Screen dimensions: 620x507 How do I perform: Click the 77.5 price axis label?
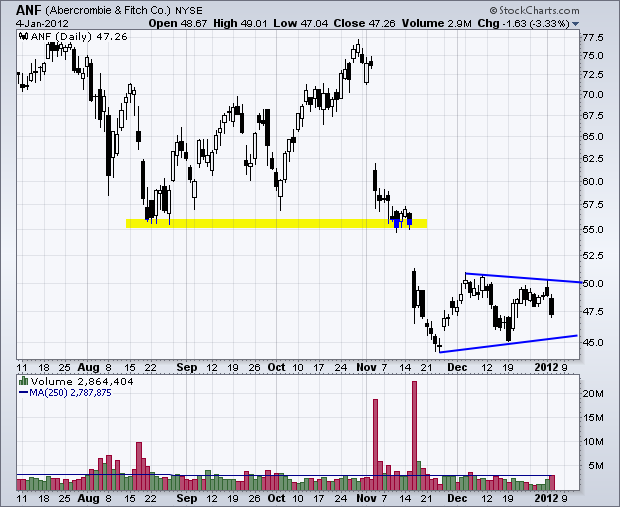pyautogui.click(x=593, y=38)
